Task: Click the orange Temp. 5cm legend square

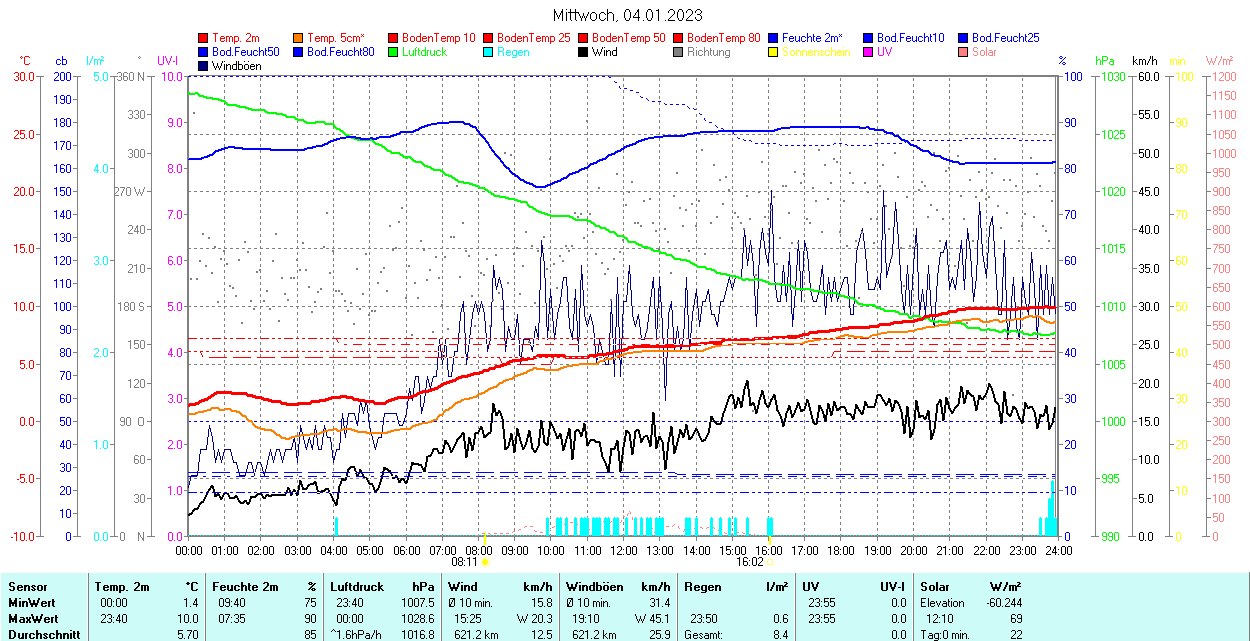Action: pos(299,38)
